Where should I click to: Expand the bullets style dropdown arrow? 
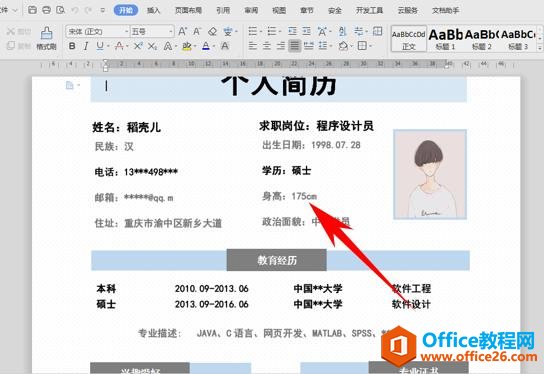point(261,32)
